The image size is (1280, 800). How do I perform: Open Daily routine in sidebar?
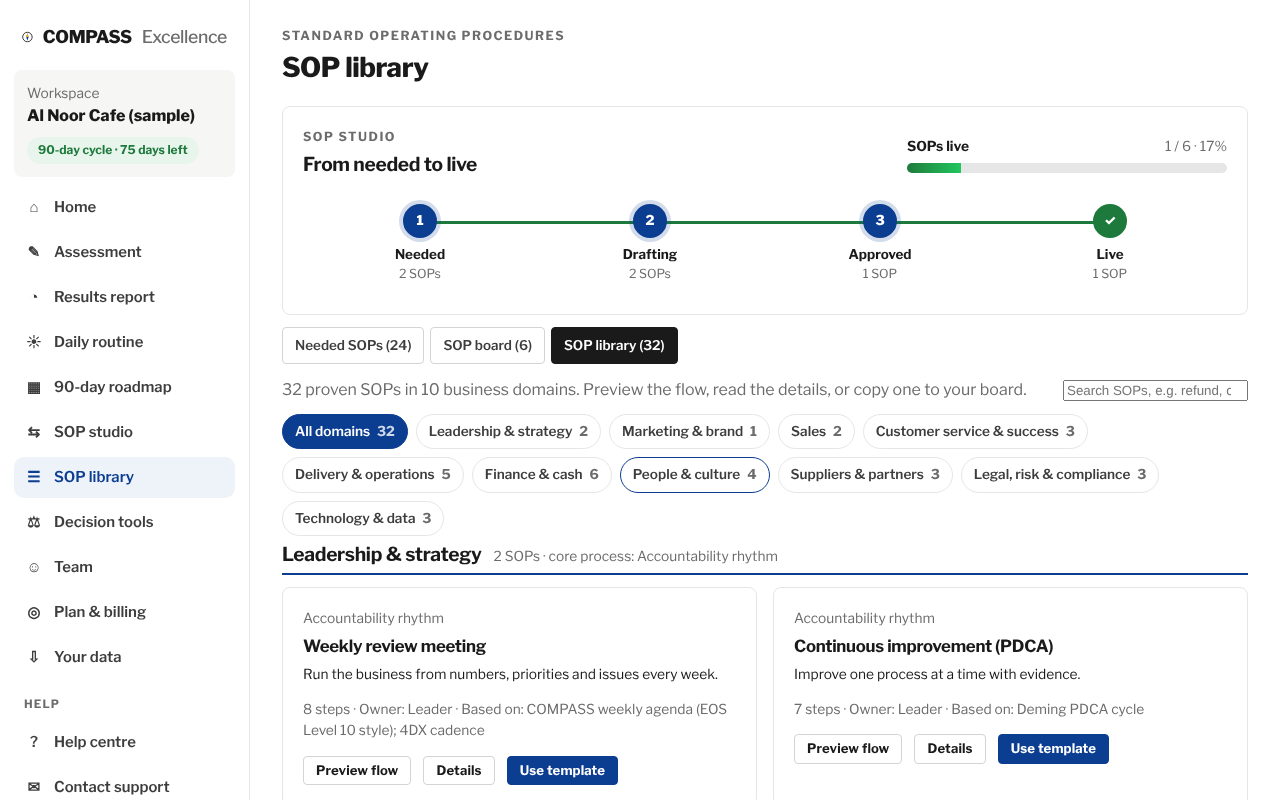pyautogui.click(x=124, y=342)
